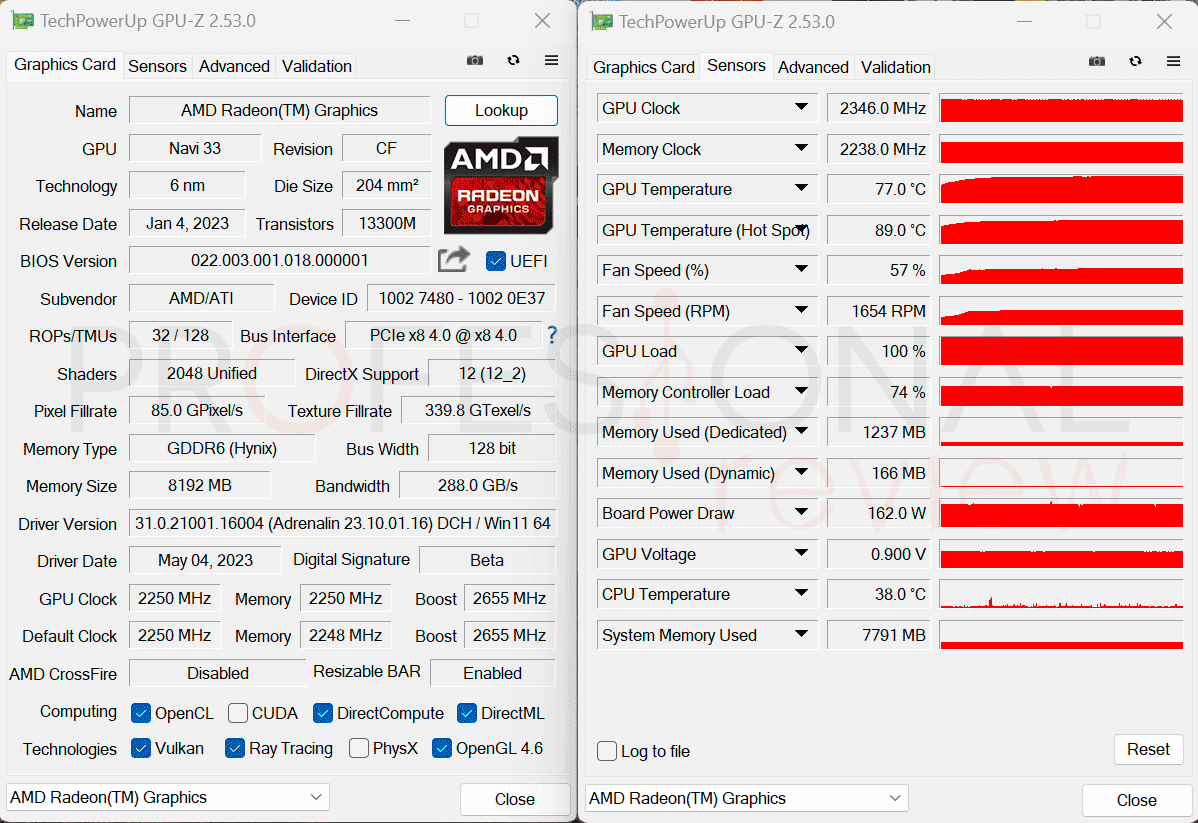
Task: Click the Board Power Draw sensor graph
Action: pyautogui.click(x=1061, y=513)
